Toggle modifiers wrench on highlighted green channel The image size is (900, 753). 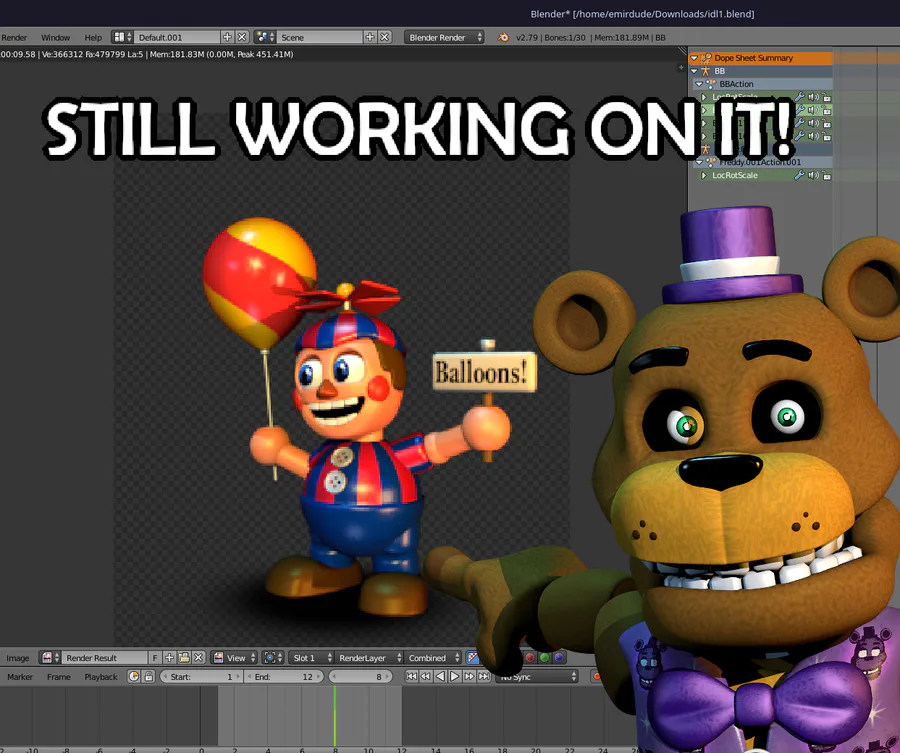(799, 110)
